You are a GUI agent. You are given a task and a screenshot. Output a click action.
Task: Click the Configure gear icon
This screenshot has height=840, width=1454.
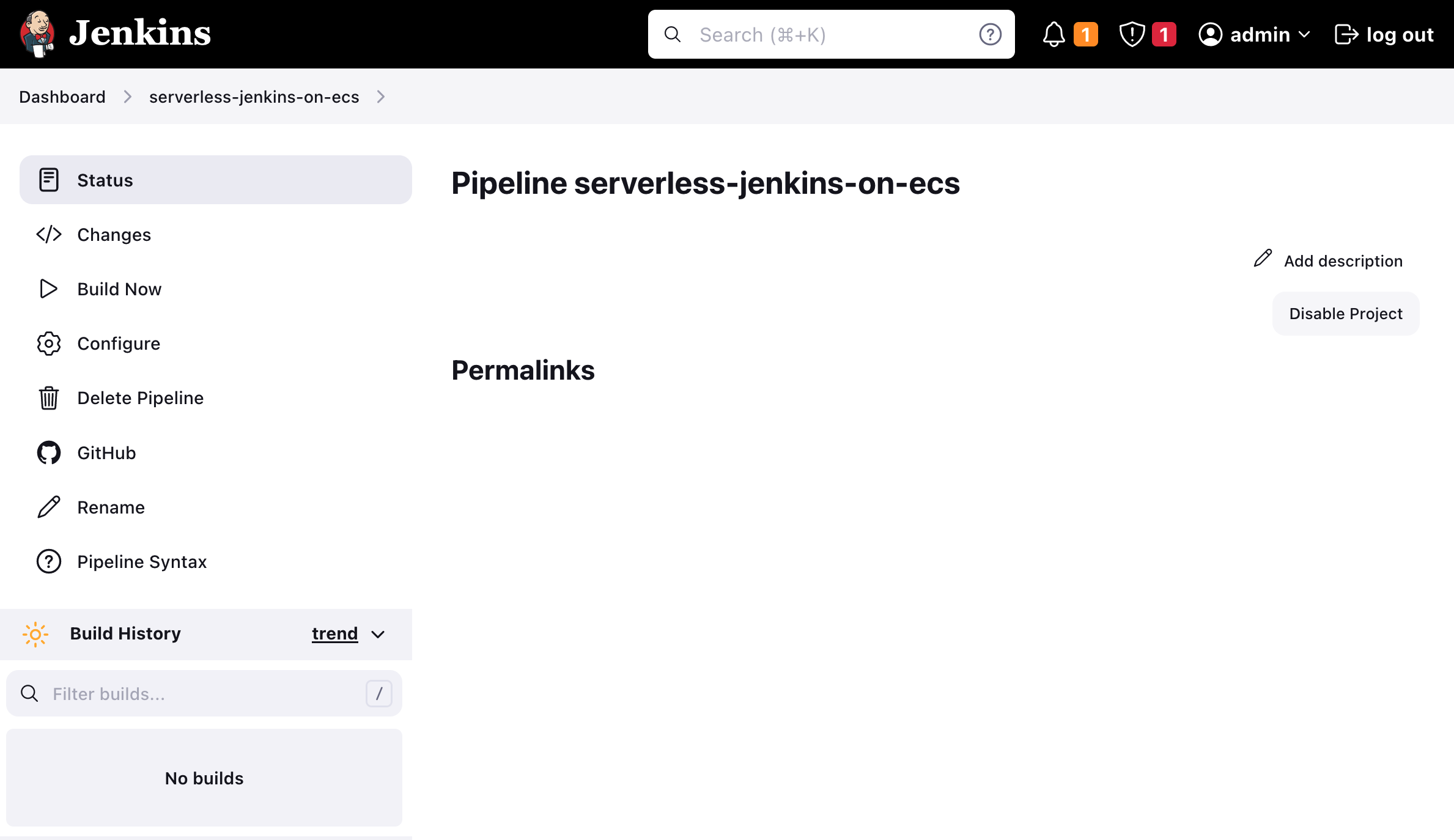tap(48, 344)
